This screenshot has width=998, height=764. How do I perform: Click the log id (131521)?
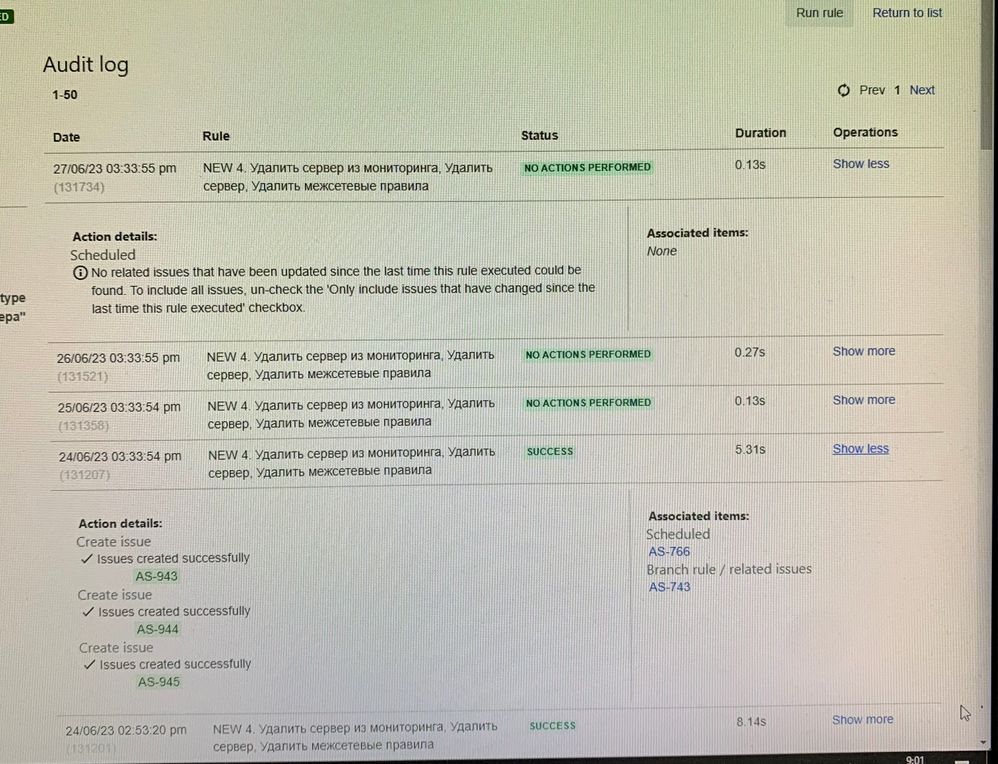pyautogui.click(x=83, y=376)
